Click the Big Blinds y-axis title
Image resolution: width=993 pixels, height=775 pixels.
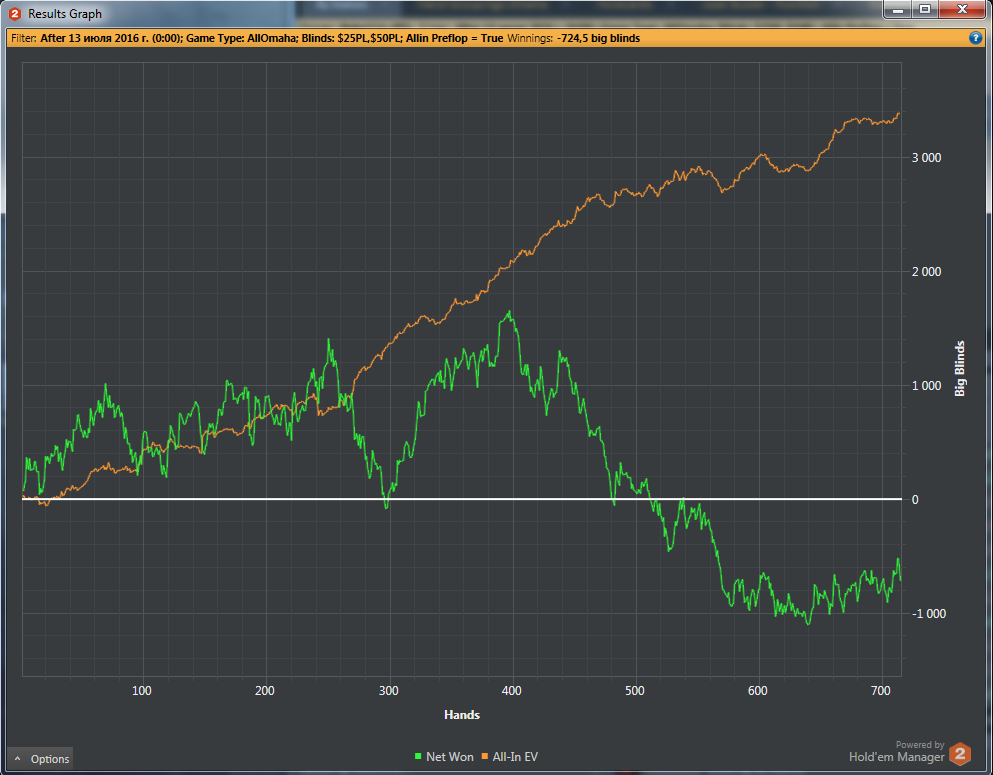coord(960,369)
